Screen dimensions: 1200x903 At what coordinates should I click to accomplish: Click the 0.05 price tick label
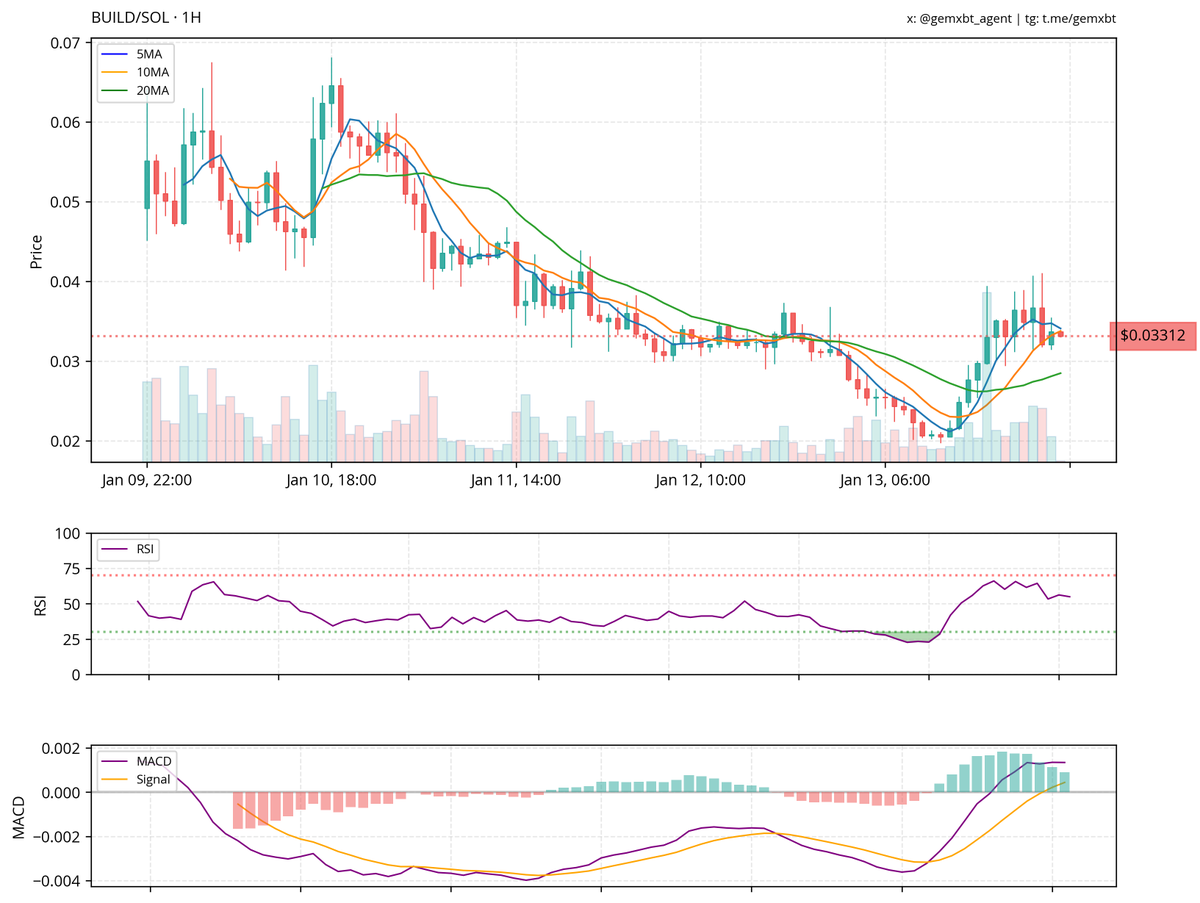click(66, 202)
